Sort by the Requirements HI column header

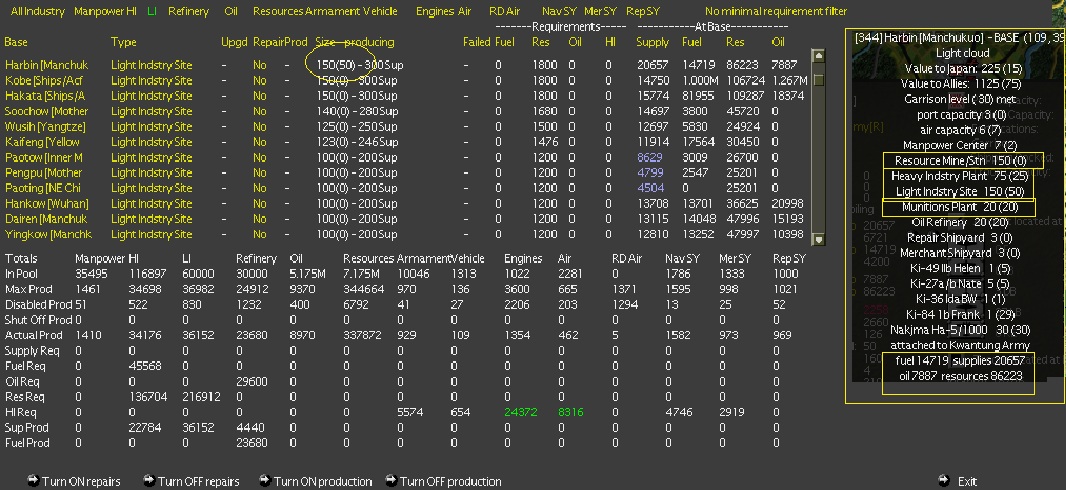click(610, 42)
